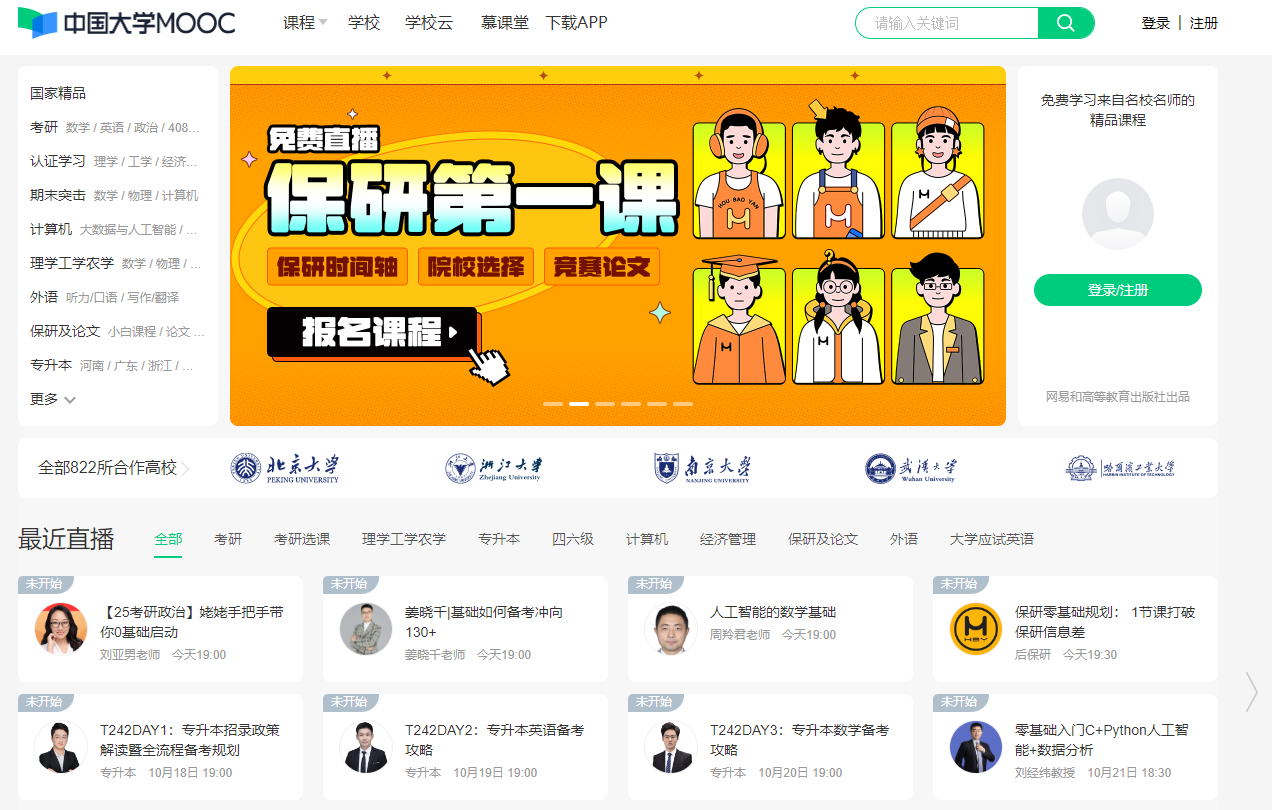Viewport: 1272px width, 810px height.
Task: Open 考研 category in sidebar
Action: (x=44, y=127)
